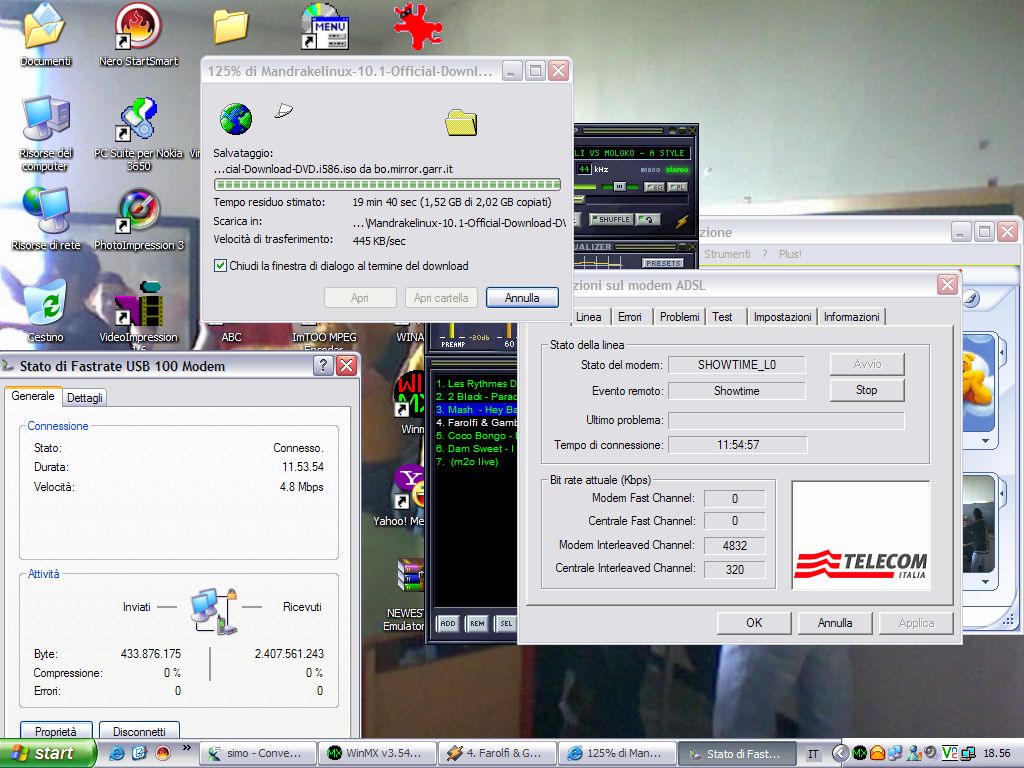Click the Stop button in ADSL dialog
Screen dimensions: 1024x768
pyautogui.click(x=867, y=390)
